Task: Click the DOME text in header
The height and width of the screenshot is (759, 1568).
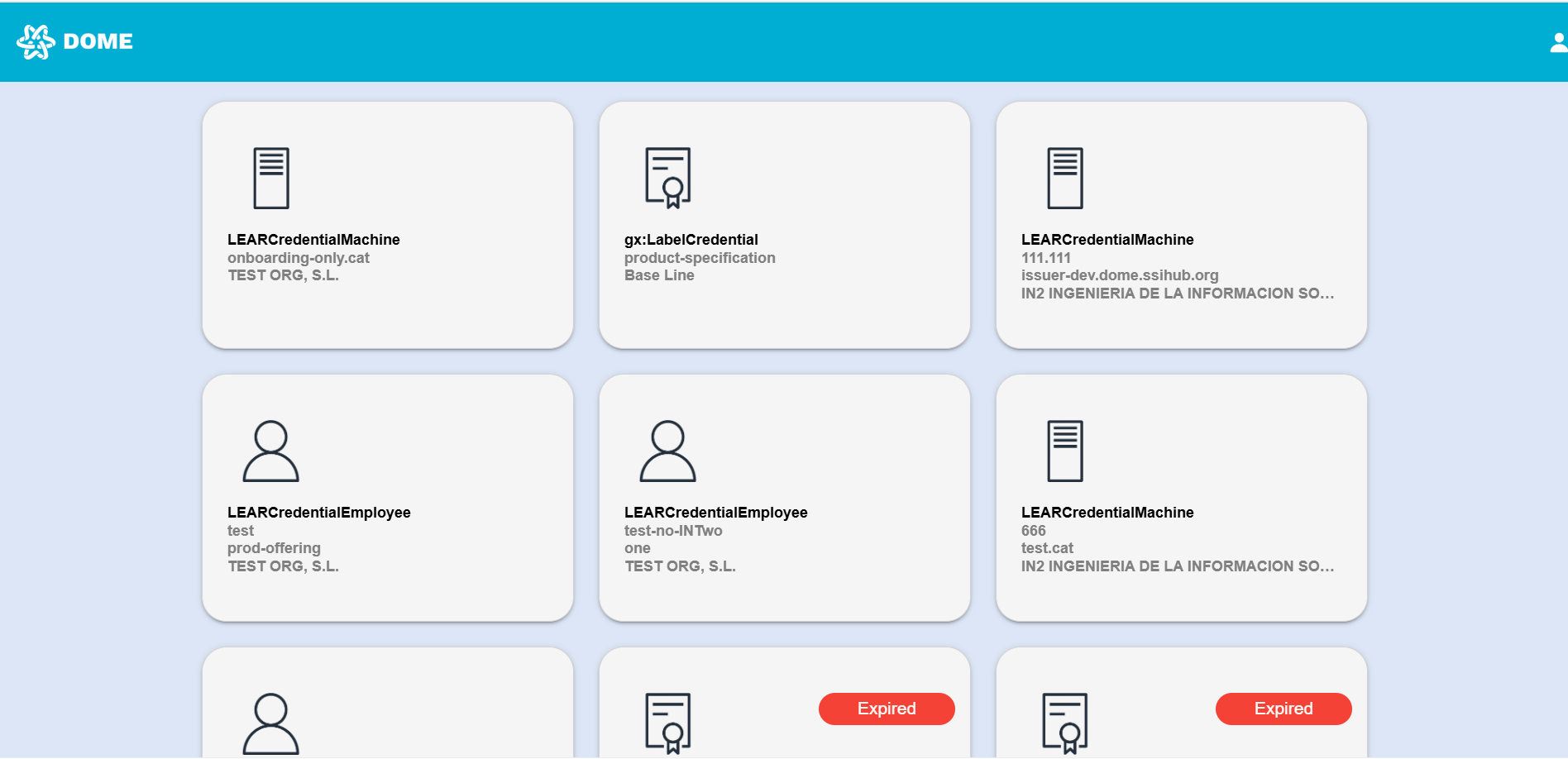Action: pos(98,41)
